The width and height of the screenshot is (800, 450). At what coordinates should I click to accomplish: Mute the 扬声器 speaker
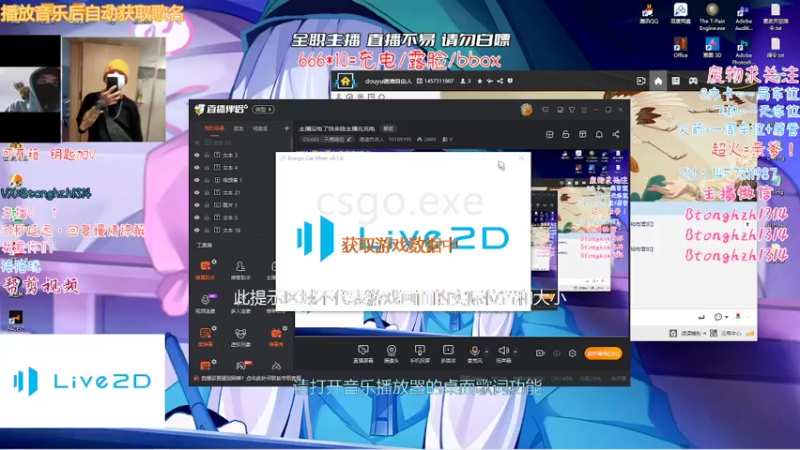tap(503, 353)
